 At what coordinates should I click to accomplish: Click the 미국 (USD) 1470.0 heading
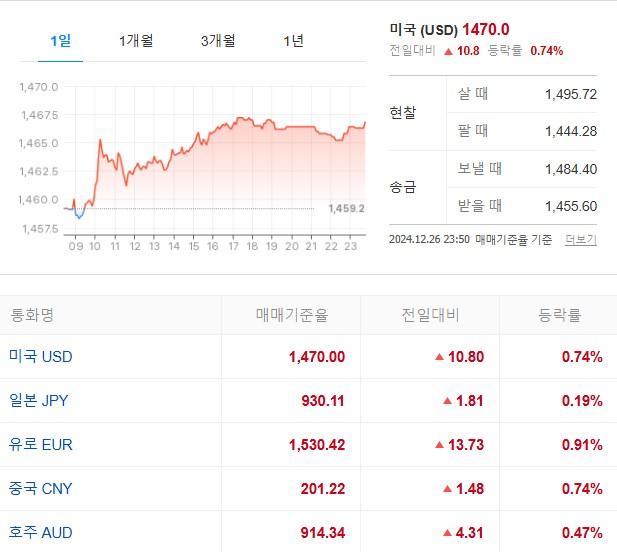coord(449,30)
